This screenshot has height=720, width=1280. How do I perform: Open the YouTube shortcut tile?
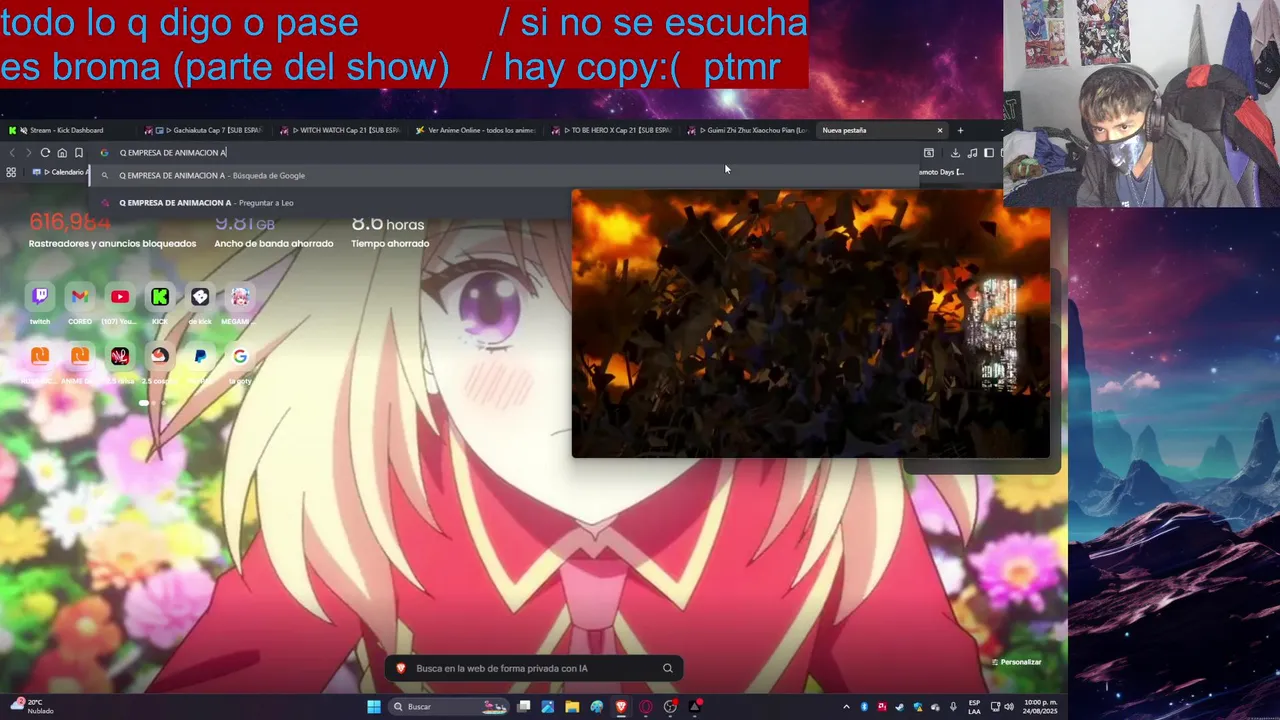[120, 297]
